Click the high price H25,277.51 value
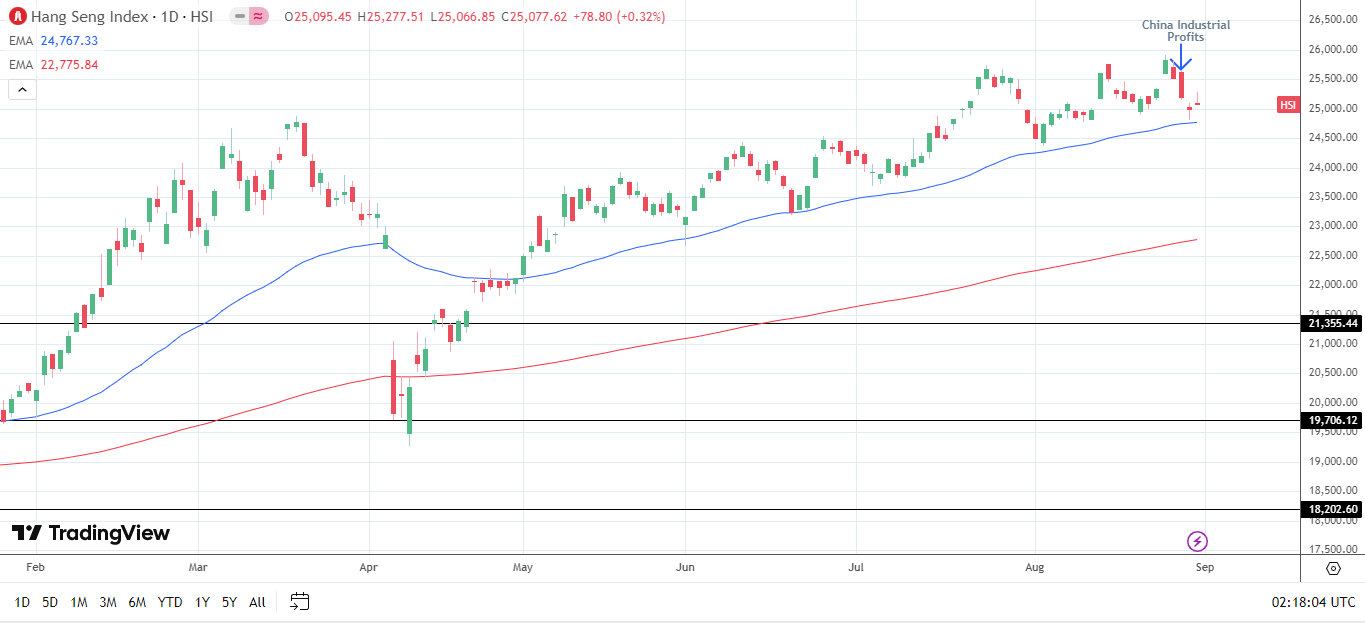1365x623 pixels. pos(391,17)
